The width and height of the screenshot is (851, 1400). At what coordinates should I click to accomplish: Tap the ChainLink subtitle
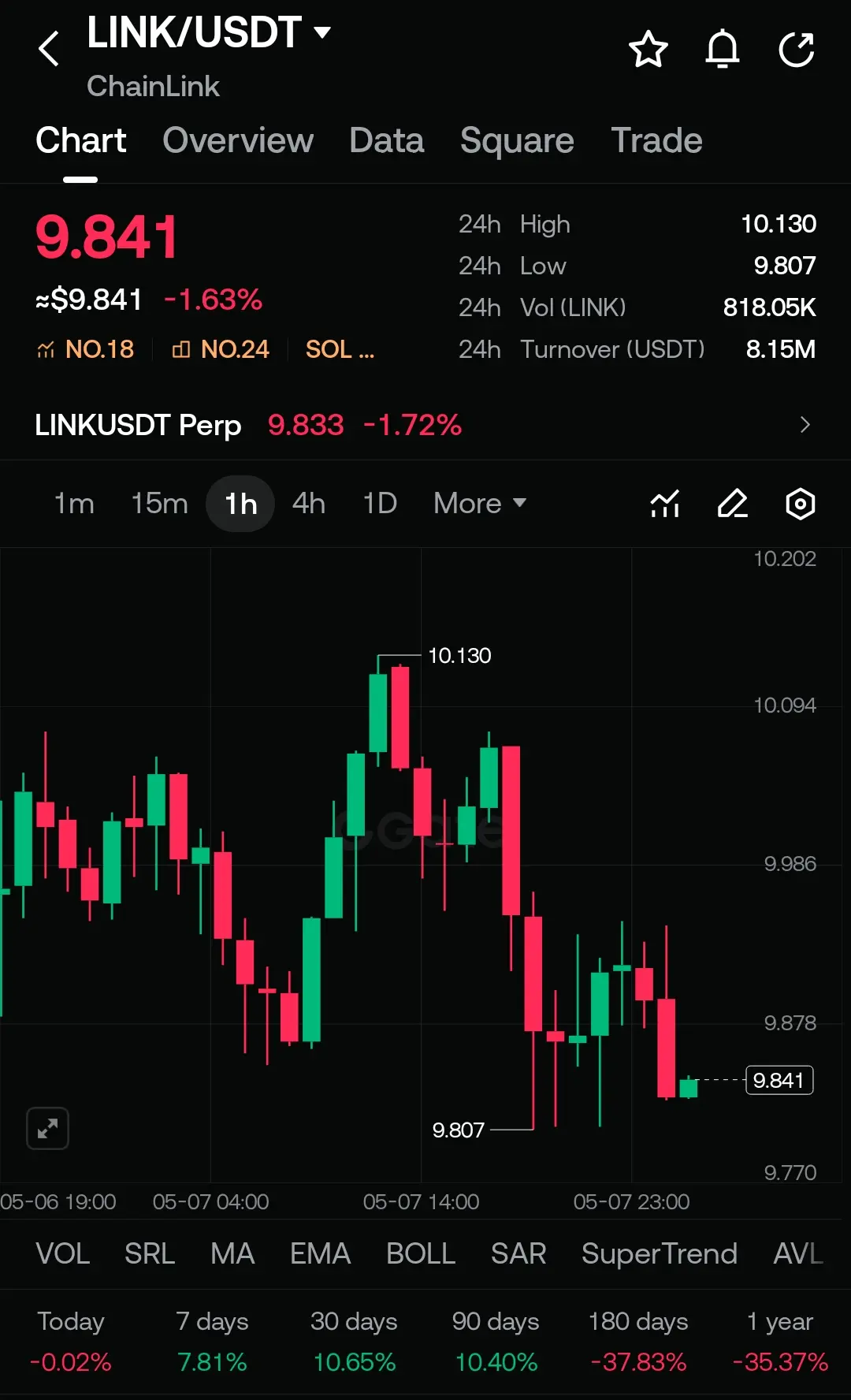[153, 86]
